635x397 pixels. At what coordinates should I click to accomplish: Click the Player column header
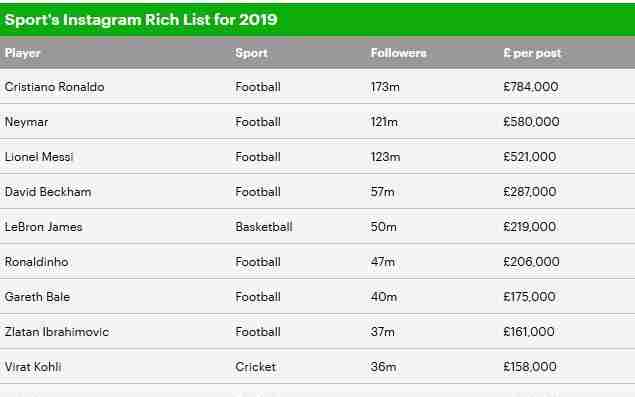click(x=23, y=53)
